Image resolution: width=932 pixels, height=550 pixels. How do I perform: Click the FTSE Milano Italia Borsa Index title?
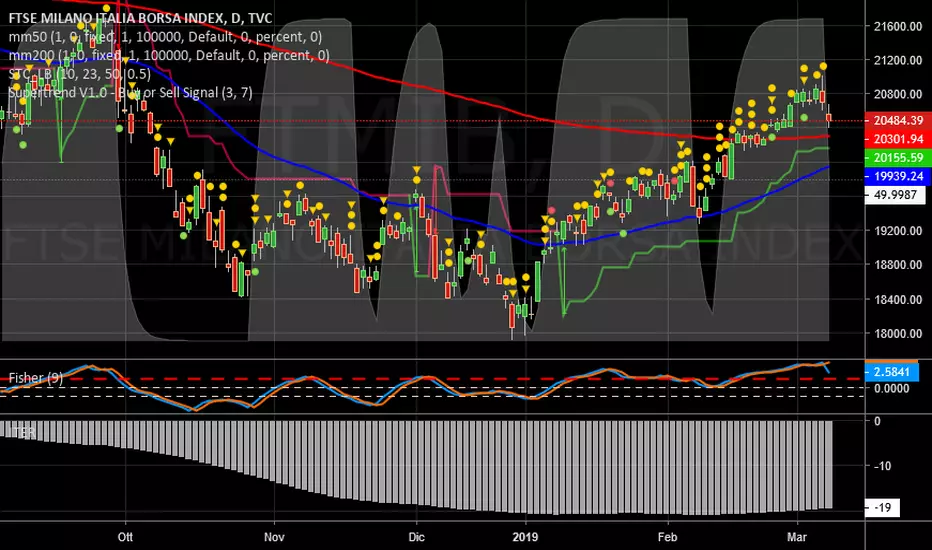(x=140, y=18)
